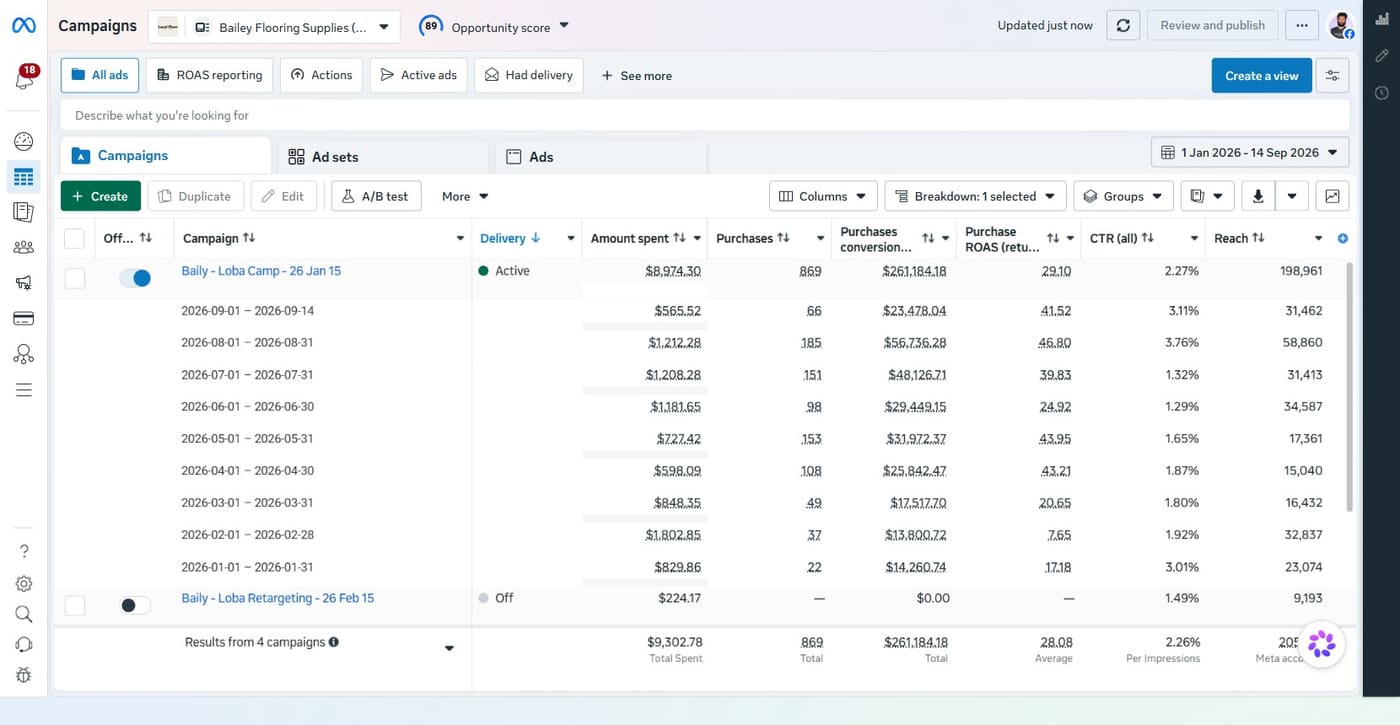Image resolution: width=1400 pixels, height=725 pixels.
Task: Switch to the Ads tab
Action: tap(601, 157)
